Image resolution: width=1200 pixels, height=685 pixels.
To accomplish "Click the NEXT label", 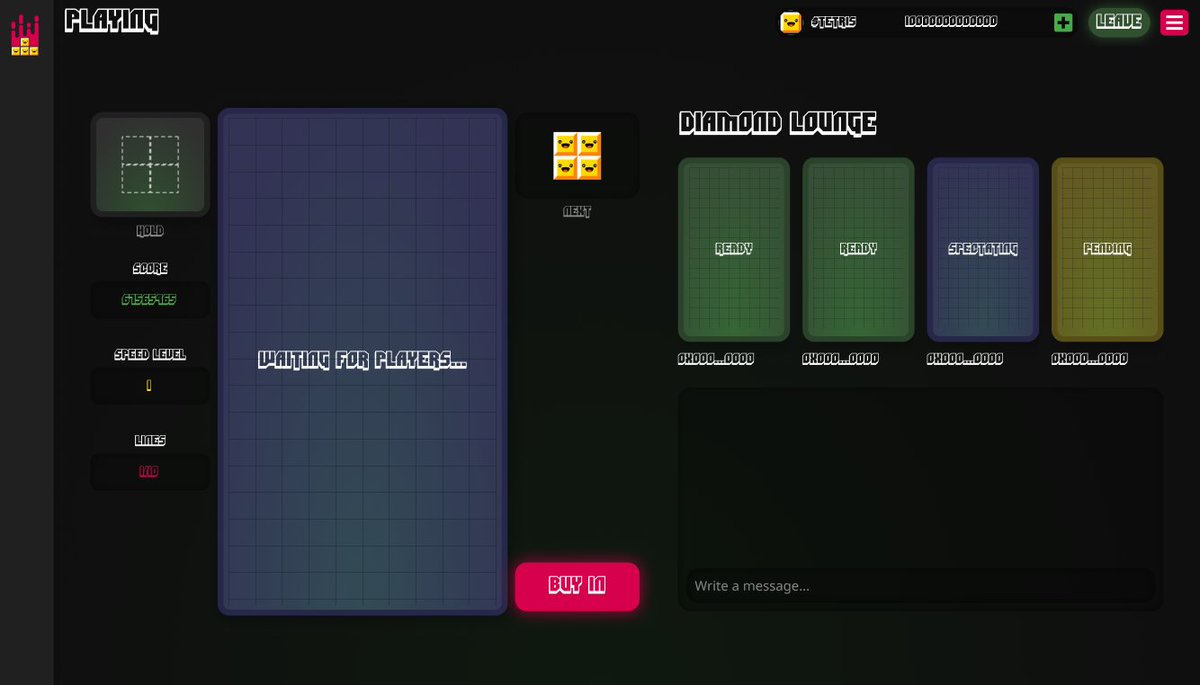I will [x=577, y=212].
